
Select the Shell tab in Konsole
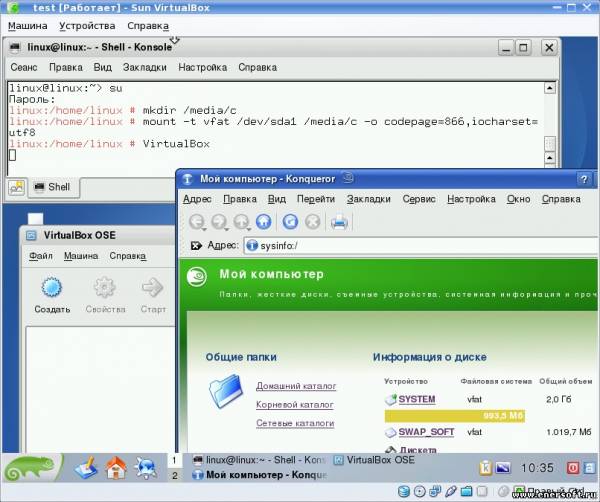pyautogui.click(x=54, y=187)
